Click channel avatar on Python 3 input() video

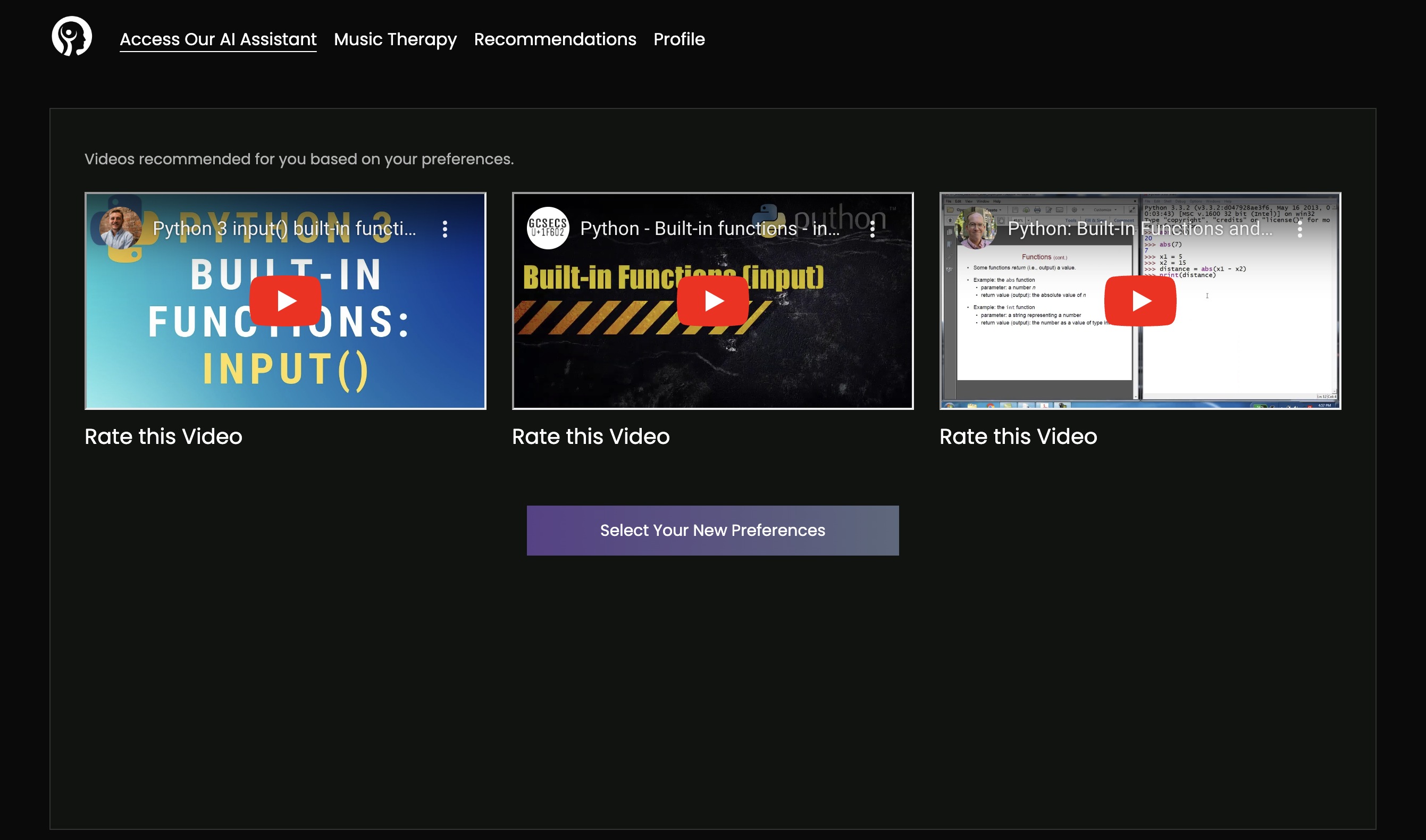pos(121,228)
